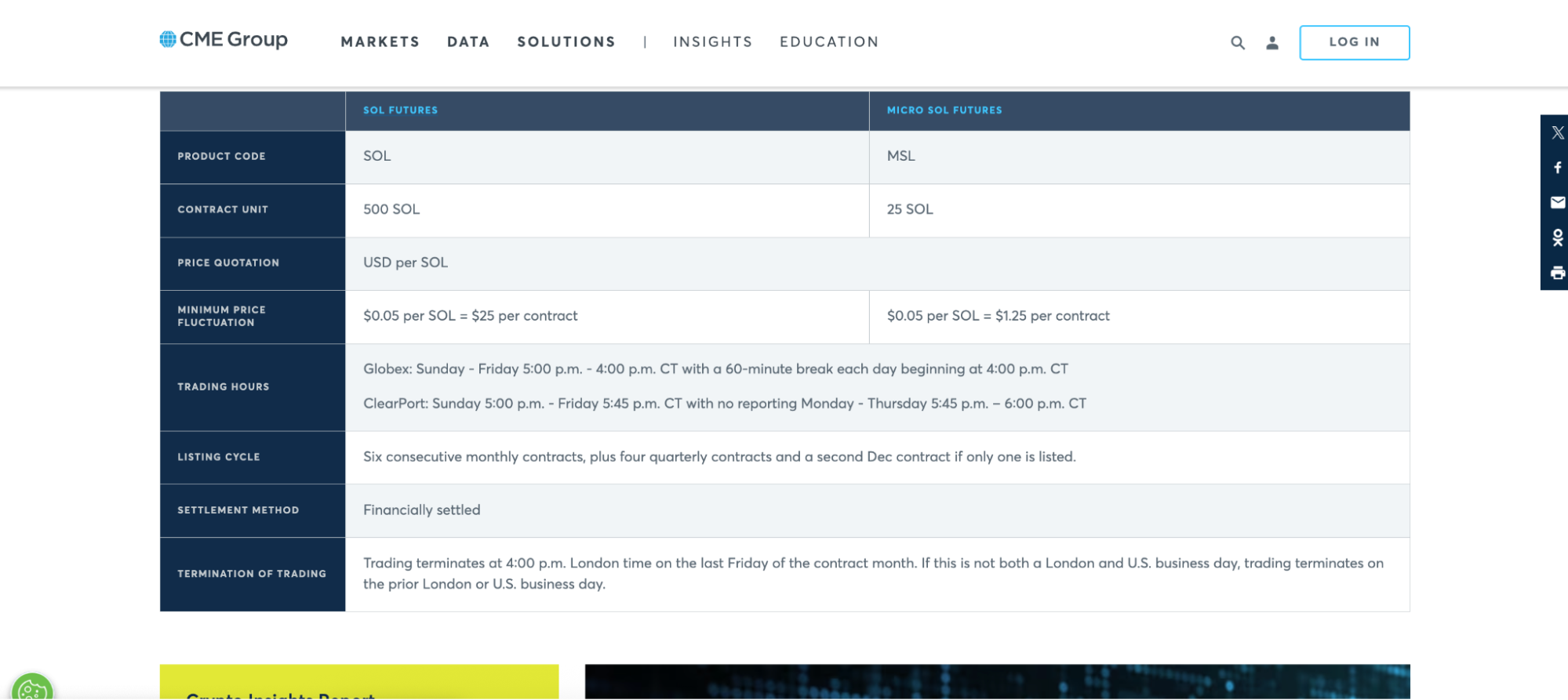Open the Markets navigation menu
Image resolution: width=1568 pixels, height=700 pixels.
click(x=380, y=42)
